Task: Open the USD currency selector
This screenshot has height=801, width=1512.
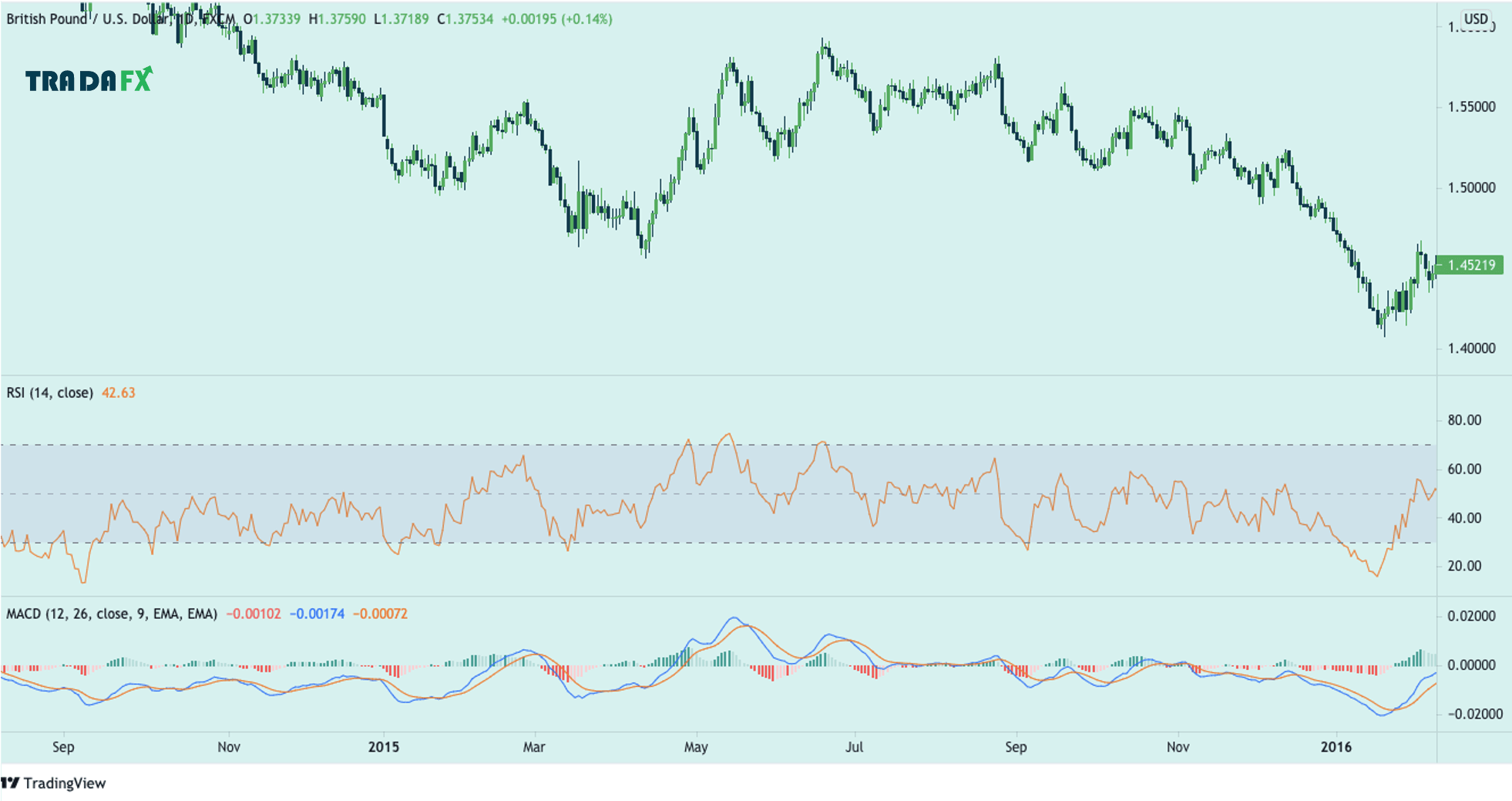Action: 1476,19
